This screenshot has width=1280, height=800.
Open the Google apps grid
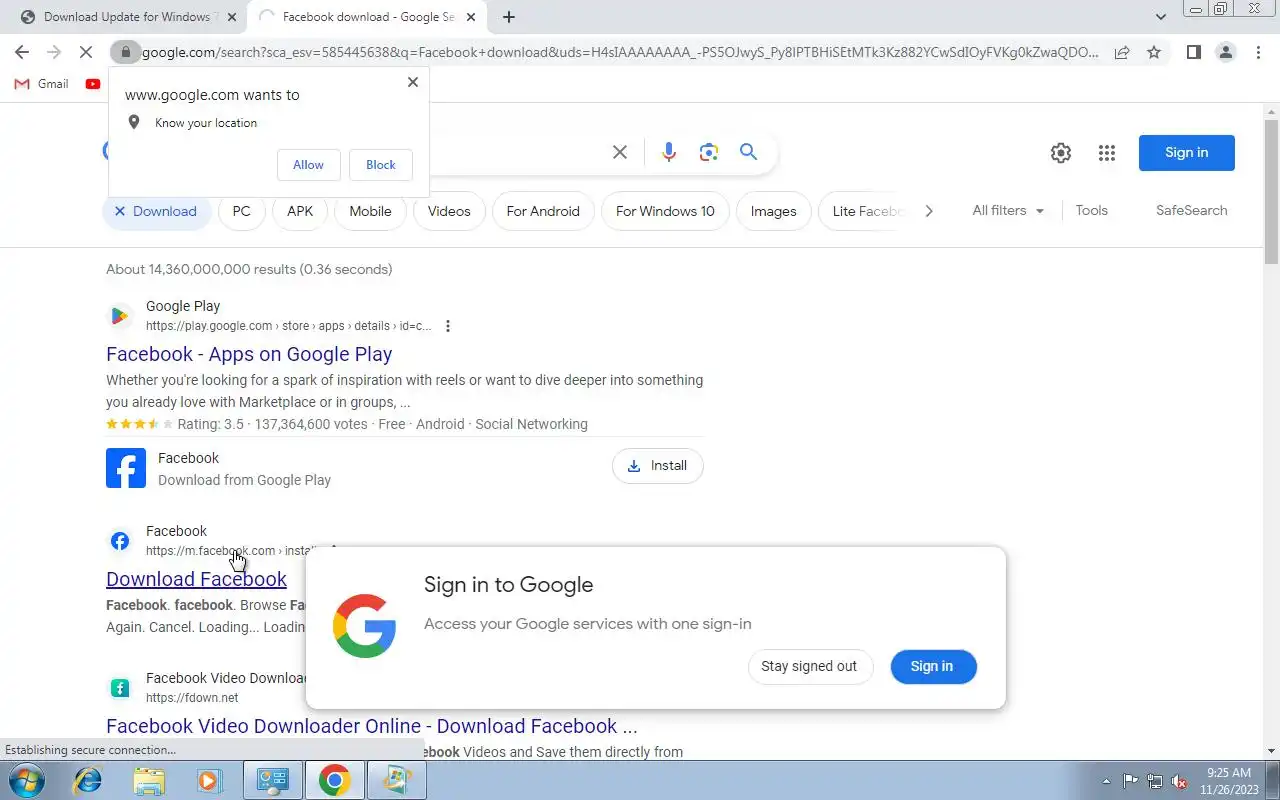point(1106,153)
